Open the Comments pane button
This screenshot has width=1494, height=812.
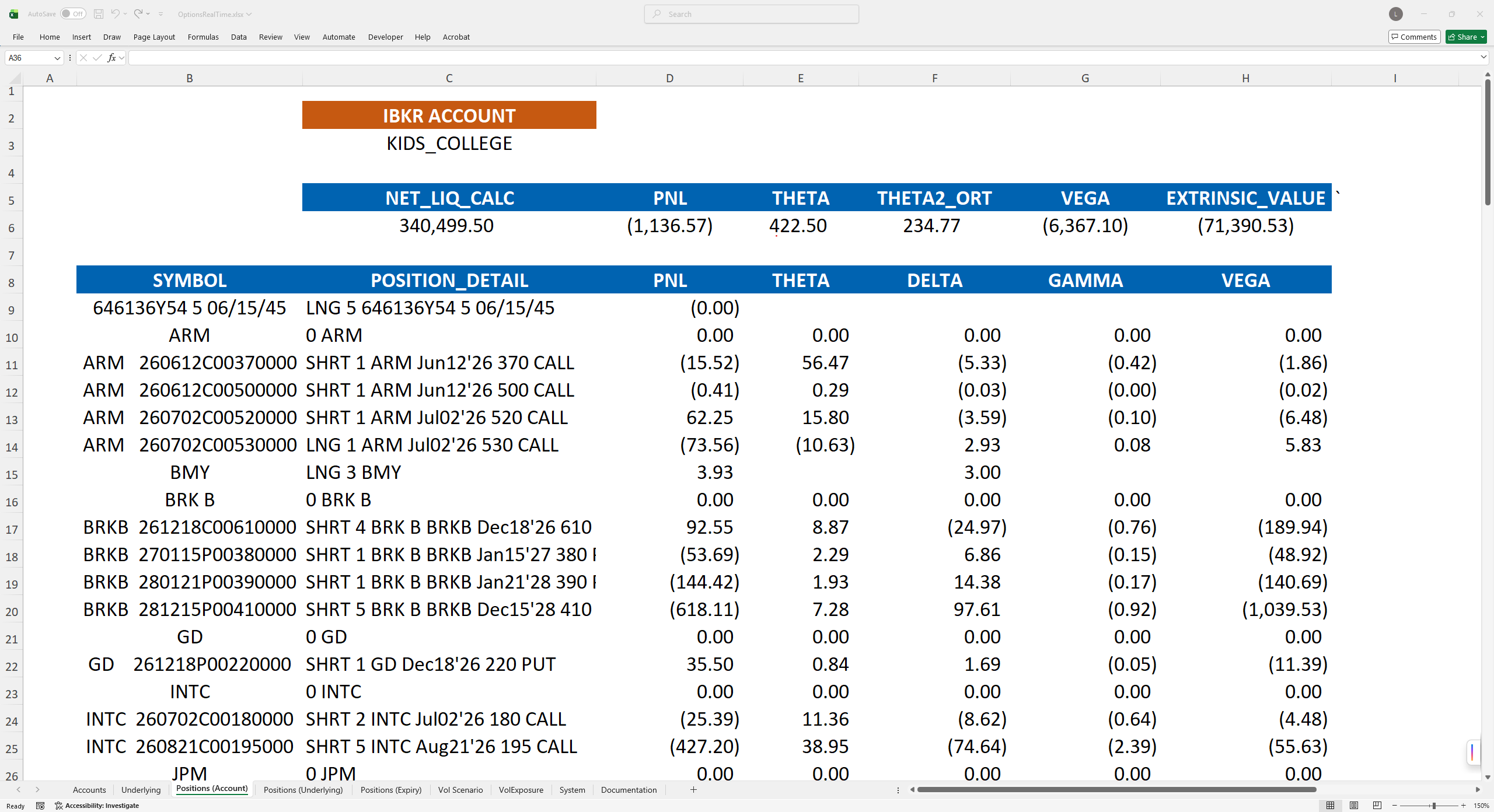pyautogui.click(x=1414, y=37)
